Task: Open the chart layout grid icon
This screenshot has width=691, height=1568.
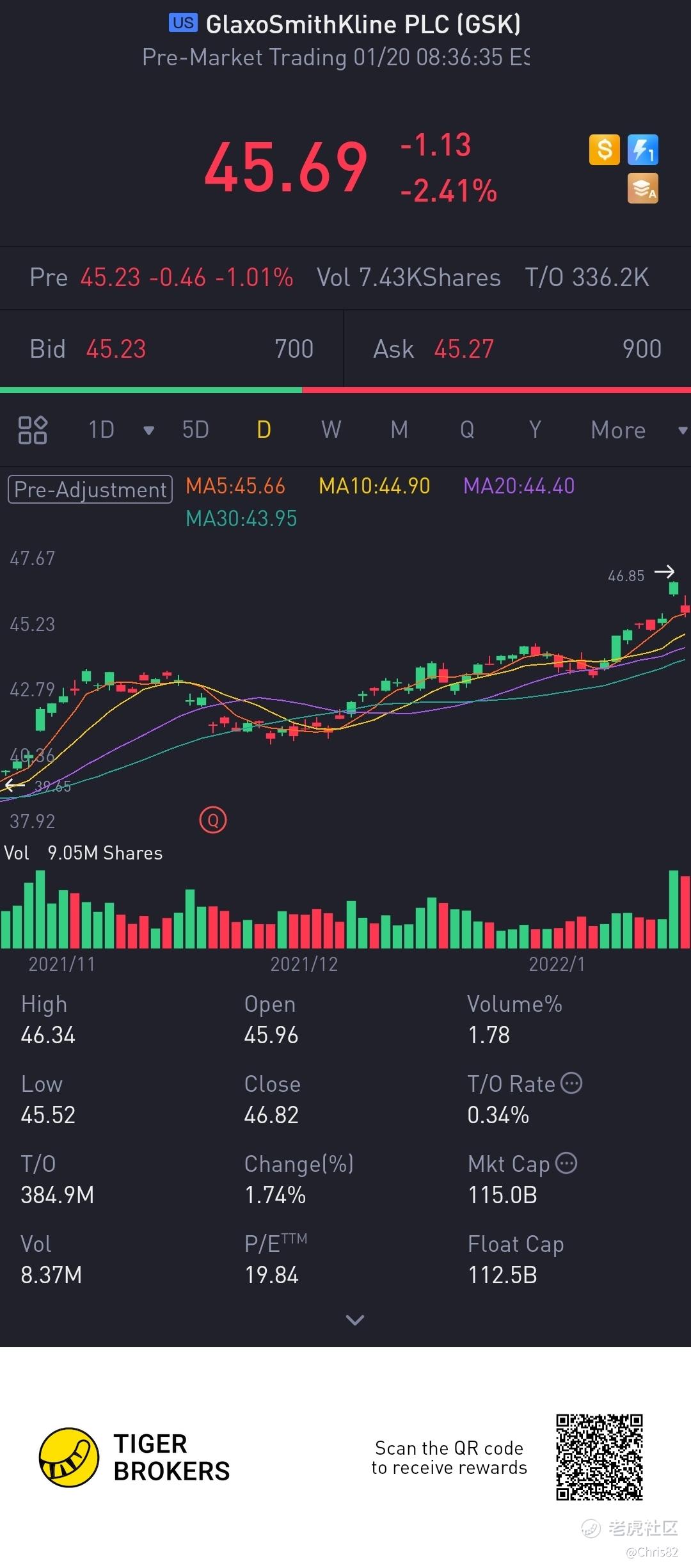Action: 33,430
